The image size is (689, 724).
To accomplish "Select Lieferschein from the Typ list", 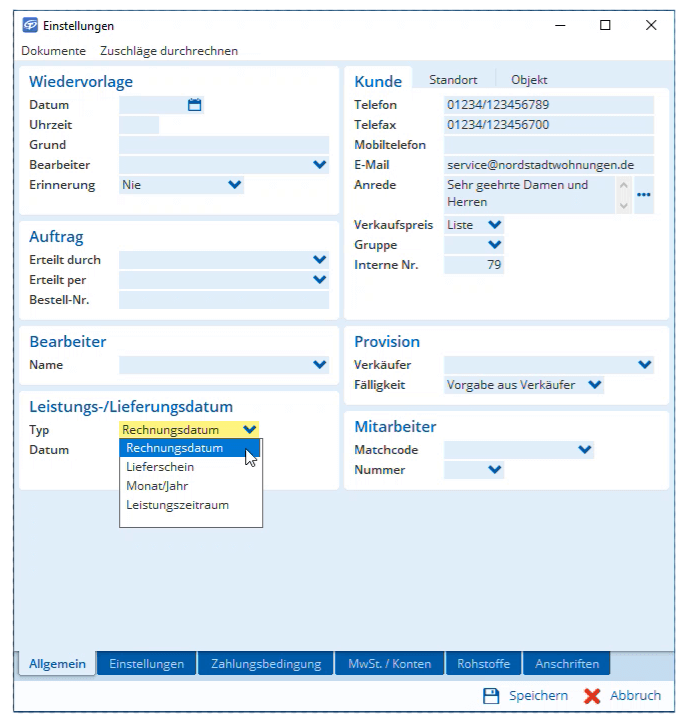I will click(160, 467).
